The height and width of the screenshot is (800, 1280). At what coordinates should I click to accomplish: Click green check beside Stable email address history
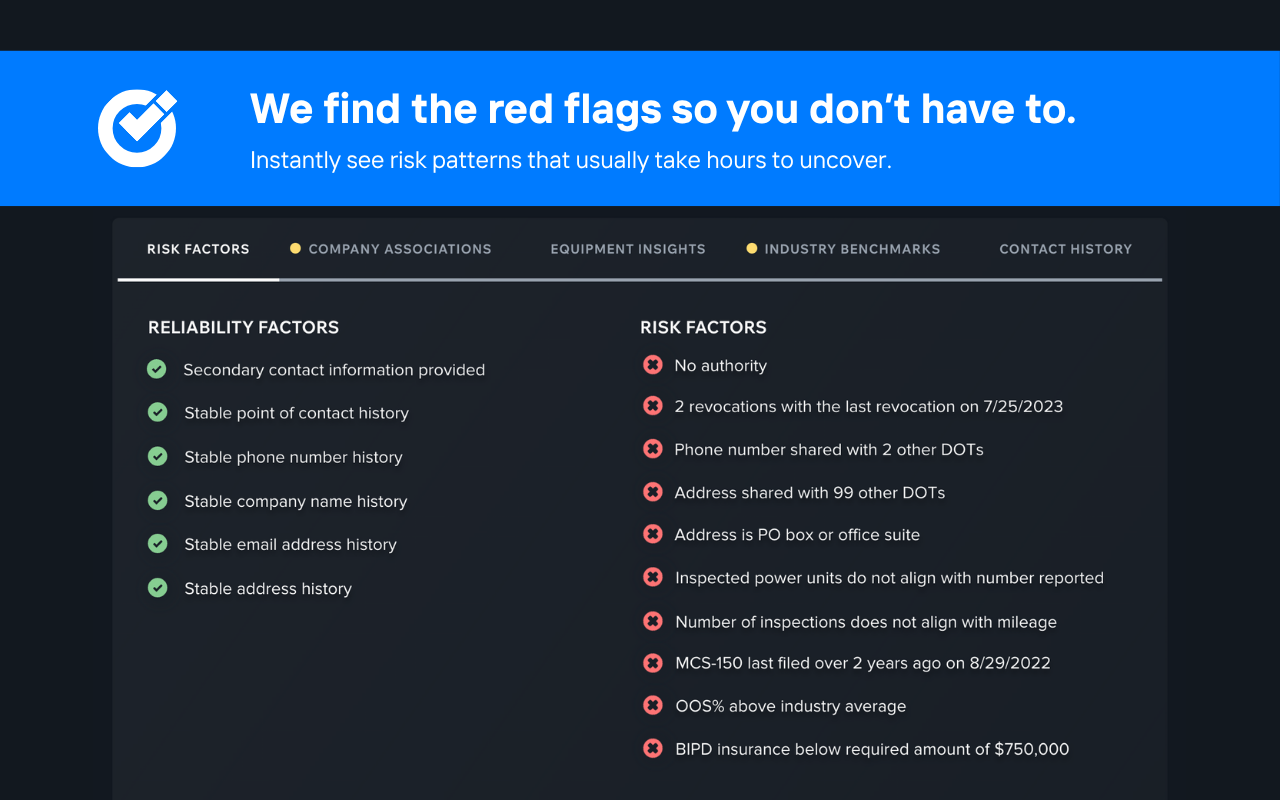[x=157, y=543]
